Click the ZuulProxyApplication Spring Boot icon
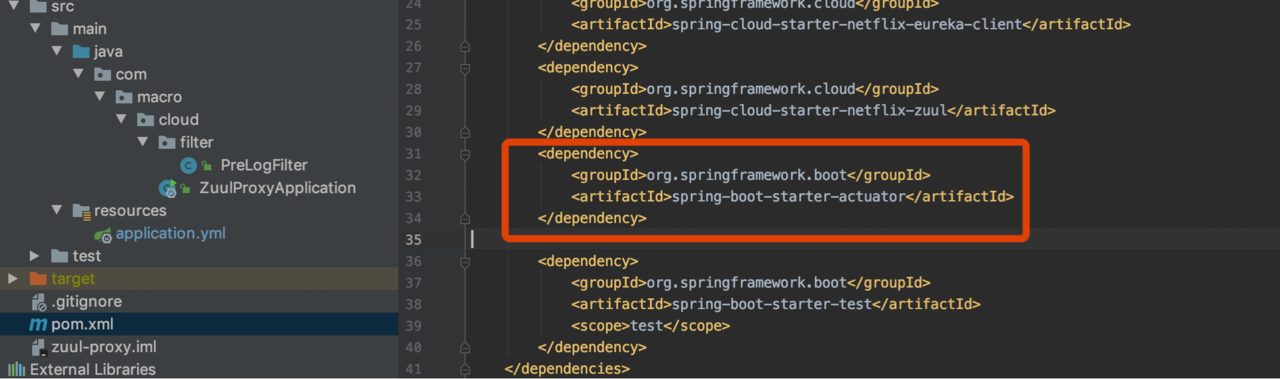1280x379 pixels. coord(168,188)
